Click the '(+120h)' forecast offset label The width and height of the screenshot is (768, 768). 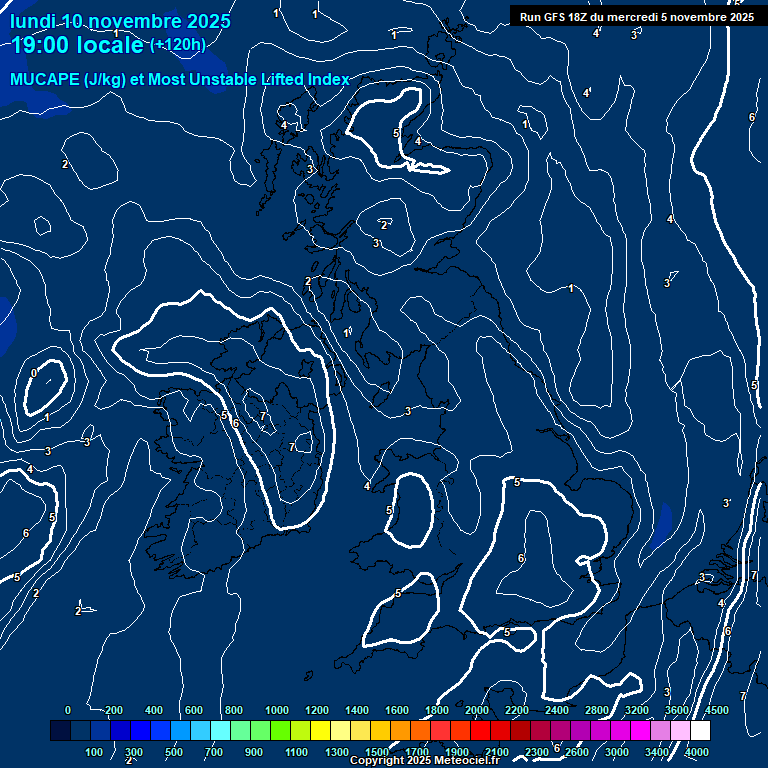(x=178, y=45)
